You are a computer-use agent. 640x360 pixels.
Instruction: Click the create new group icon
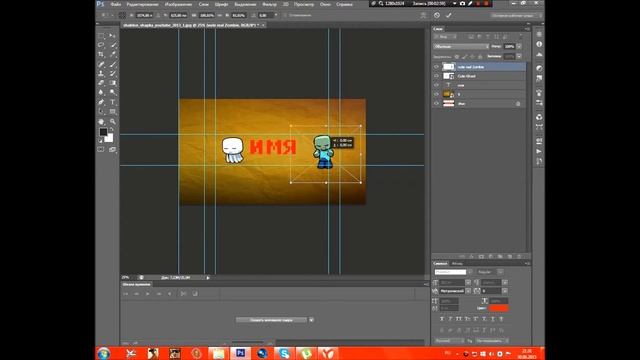point(500,256)
